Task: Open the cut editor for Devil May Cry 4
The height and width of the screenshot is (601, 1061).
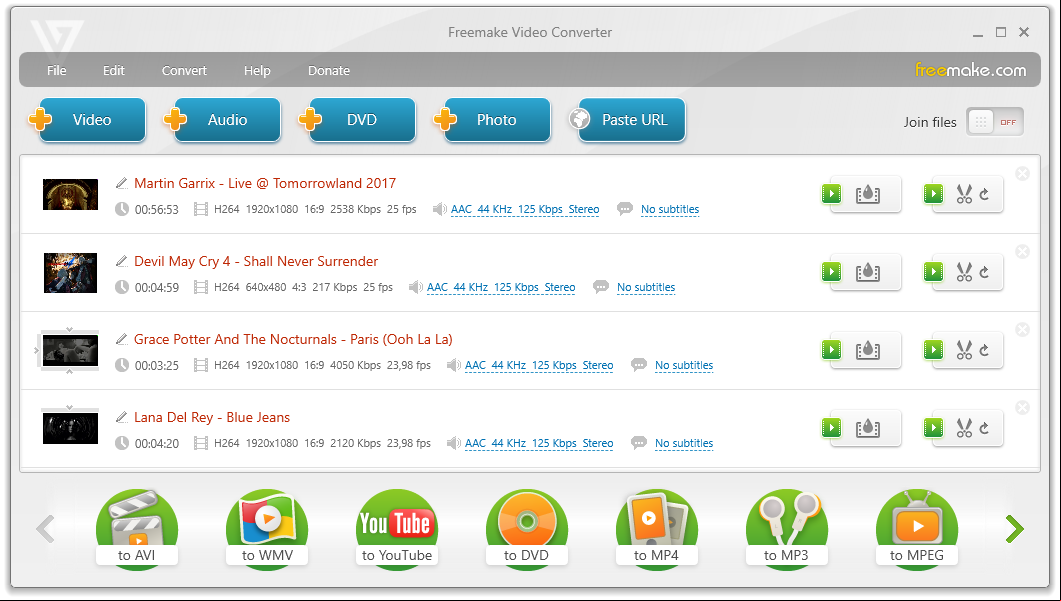Action: tap(963, 272)
